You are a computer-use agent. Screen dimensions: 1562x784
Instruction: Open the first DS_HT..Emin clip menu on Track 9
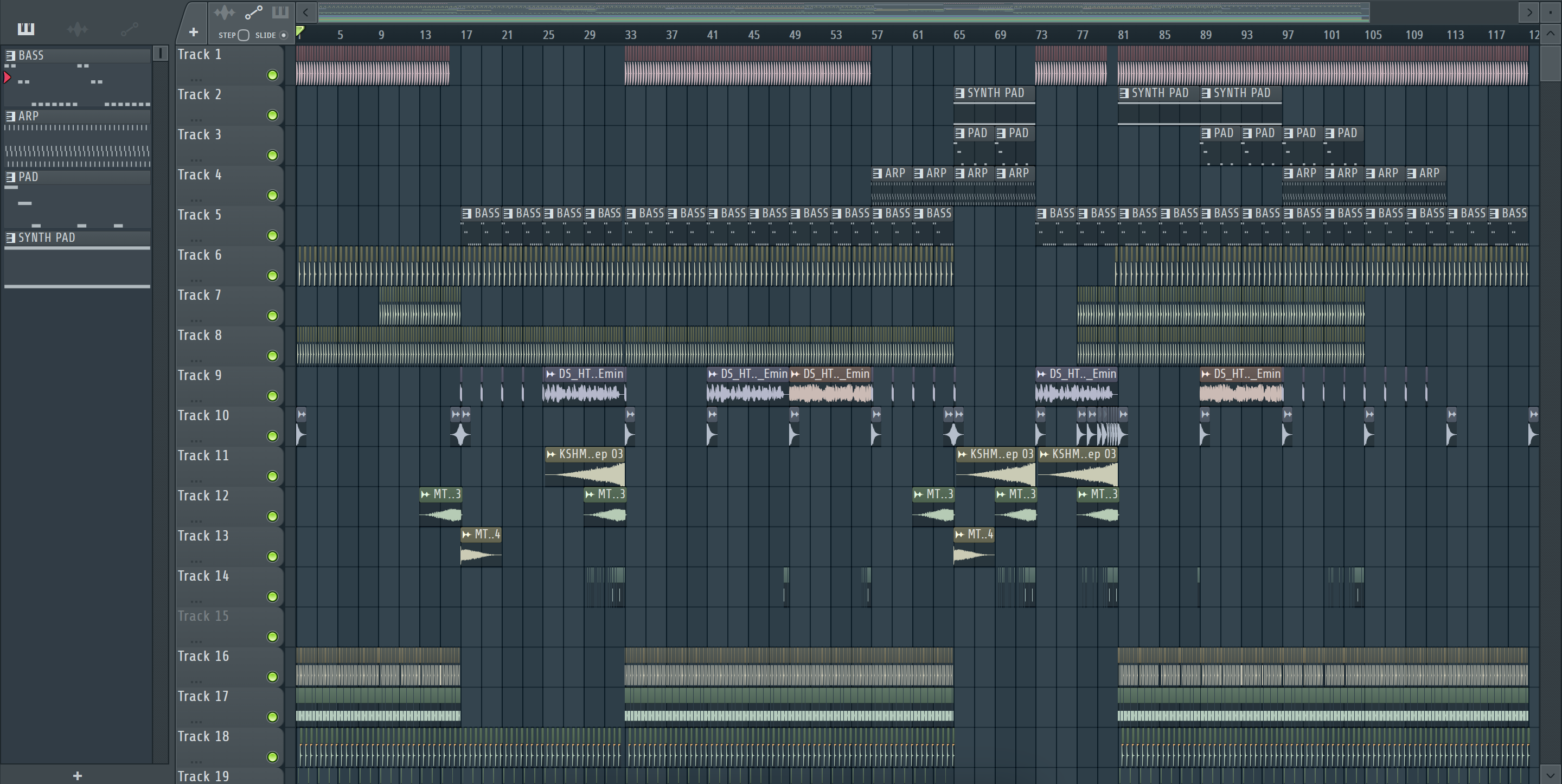pyautogui.click(x=550, y=374)
